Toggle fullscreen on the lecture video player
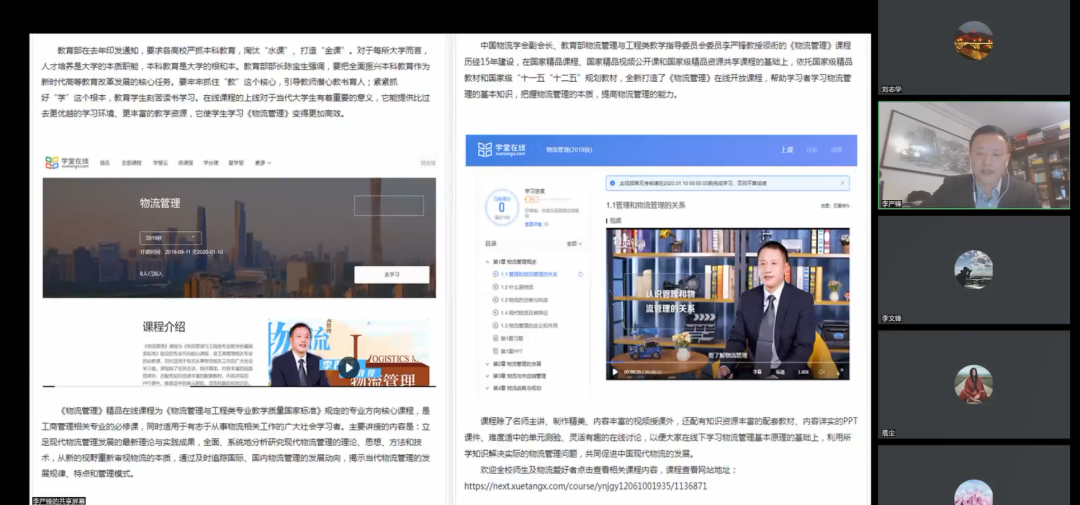 tap(840, 372)
